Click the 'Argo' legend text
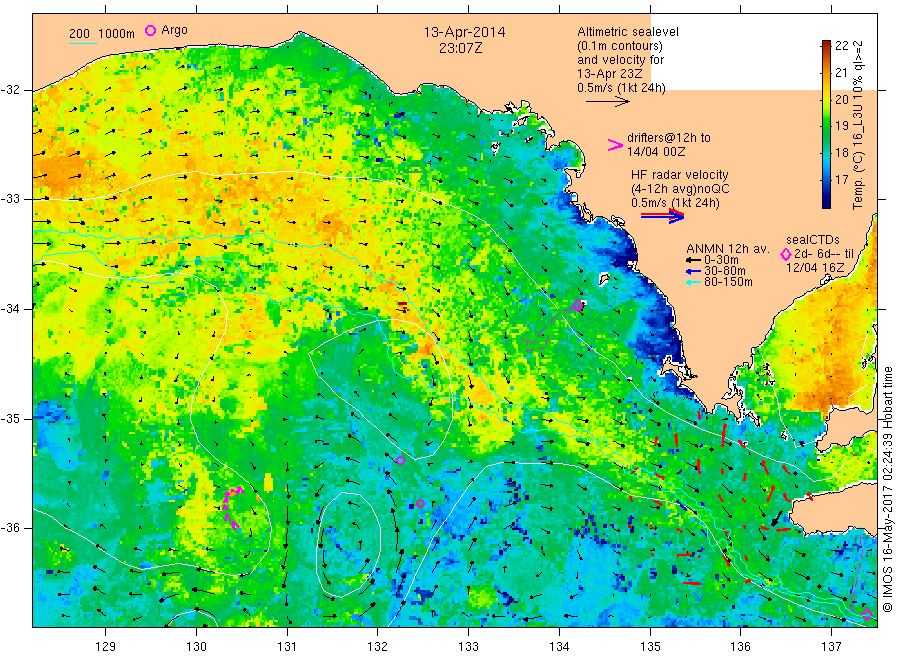The width and height of the screenshot is (900, 660). click(174, 30)
